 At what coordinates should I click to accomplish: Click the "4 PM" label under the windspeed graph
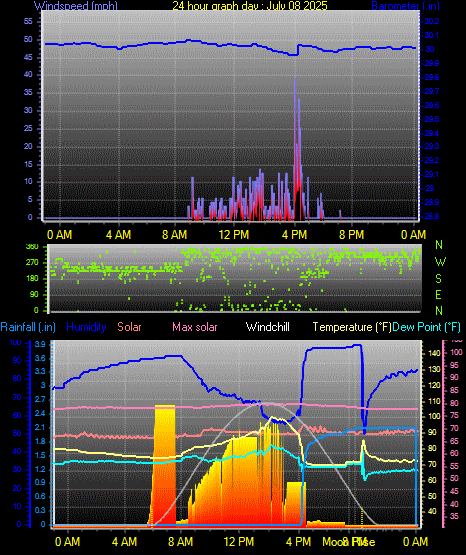(x=294, y=235)
